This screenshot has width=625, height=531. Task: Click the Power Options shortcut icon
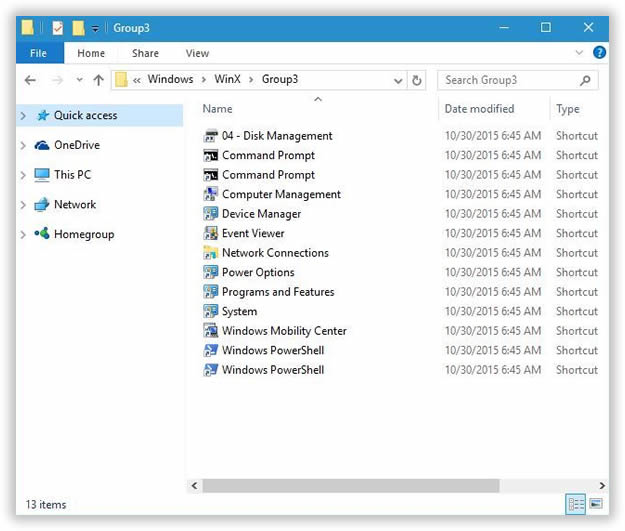(210, 272)
